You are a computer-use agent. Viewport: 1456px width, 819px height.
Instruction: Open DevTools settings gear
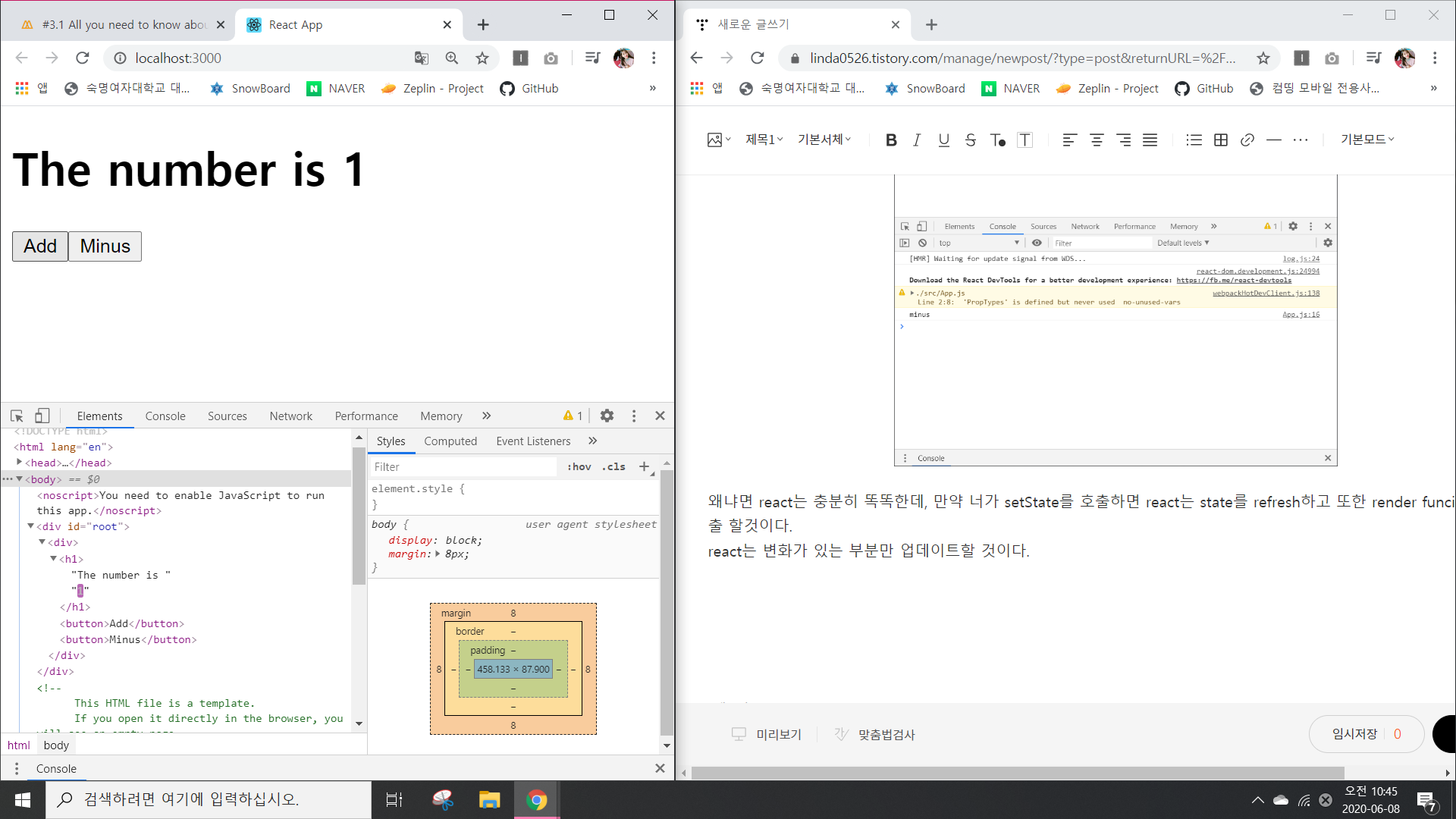pos(607,416)
